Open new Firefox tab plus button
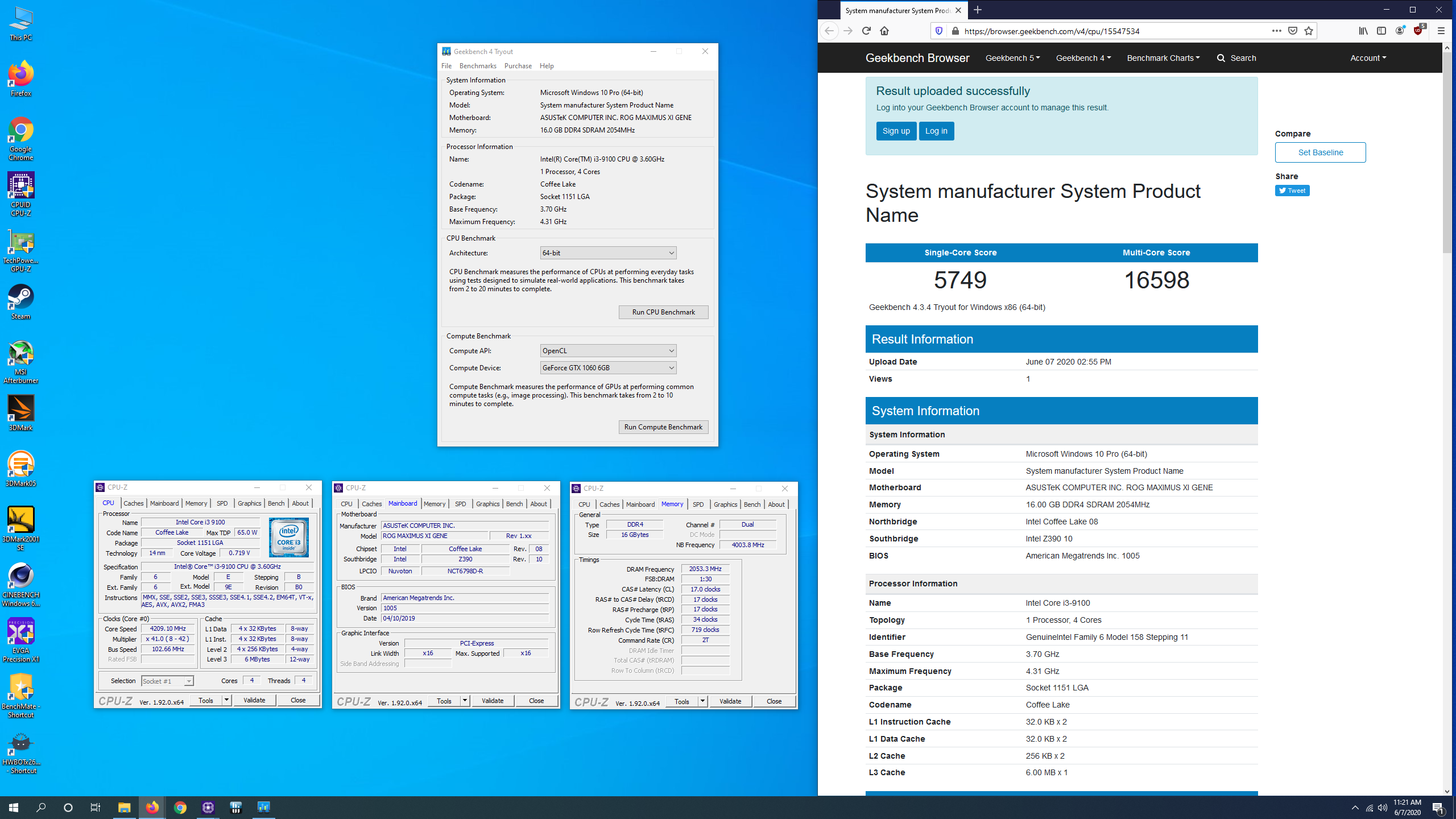The height and width of the screenshot is (819, 1456). pos(978,10)
